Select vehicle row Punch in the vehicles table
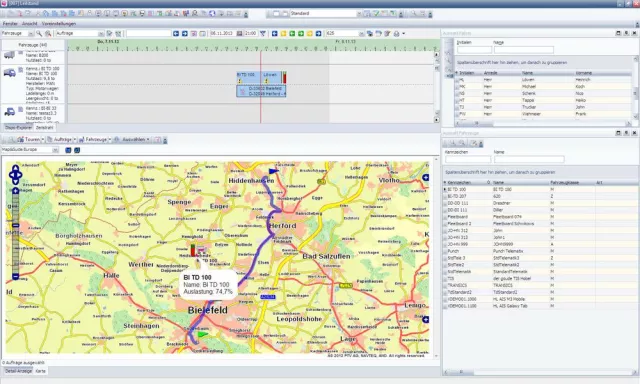 coord(540,251)
